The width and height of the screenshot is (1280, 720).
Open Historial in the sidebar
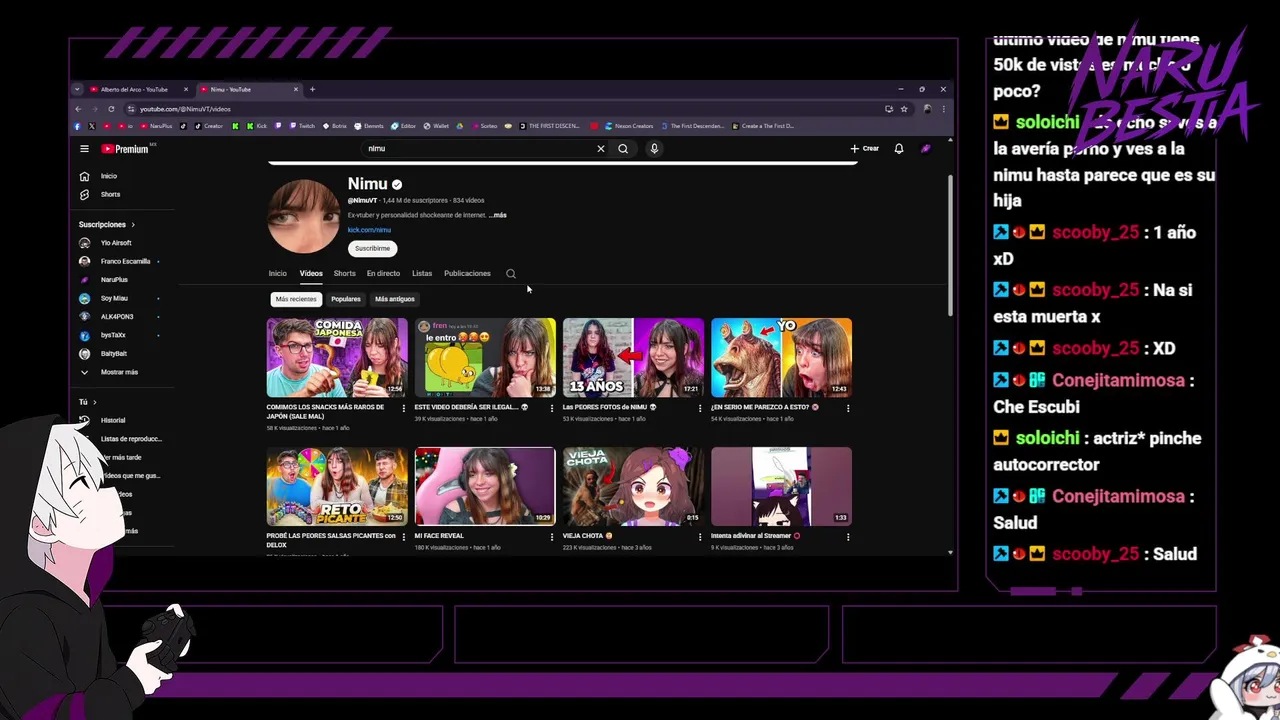coord(113,420)
